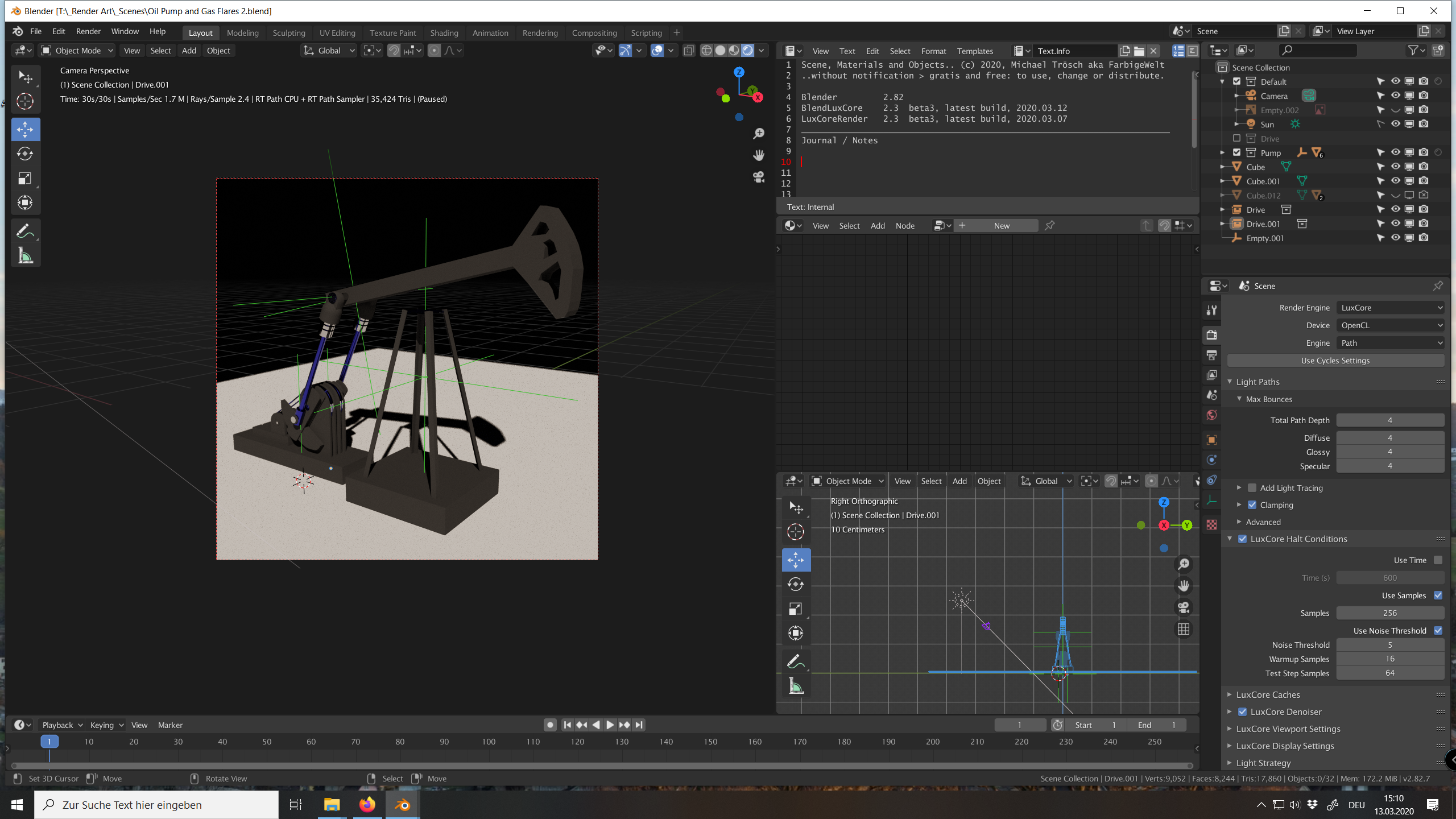
Task: Click New in the node editor
Action: tap(1002, 226)
